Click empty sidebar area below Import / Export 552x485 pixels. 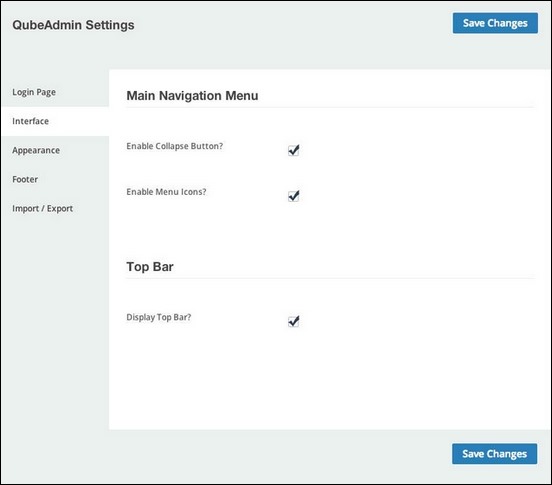coord(55,317)
